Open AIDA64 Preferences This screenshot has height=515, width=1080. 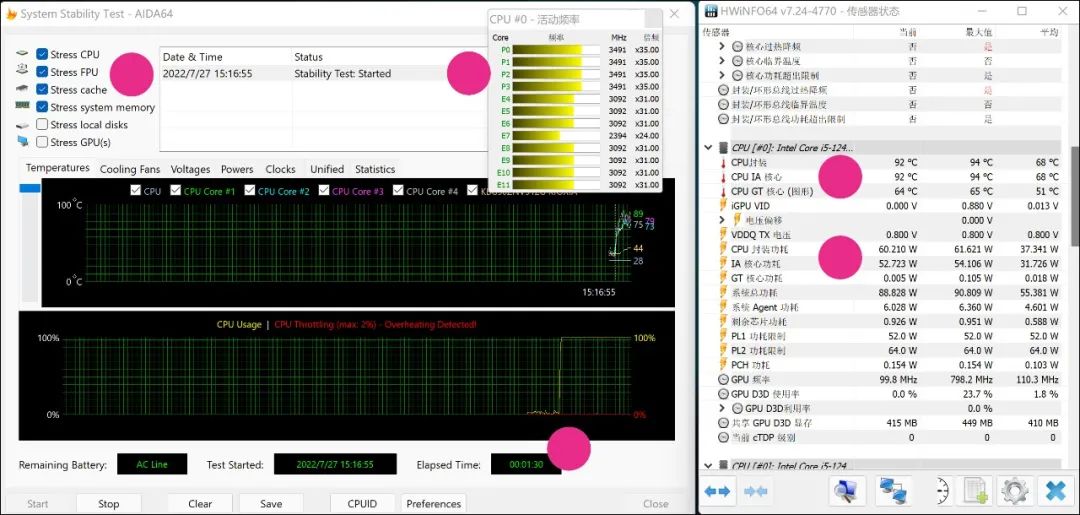[434, 503]
